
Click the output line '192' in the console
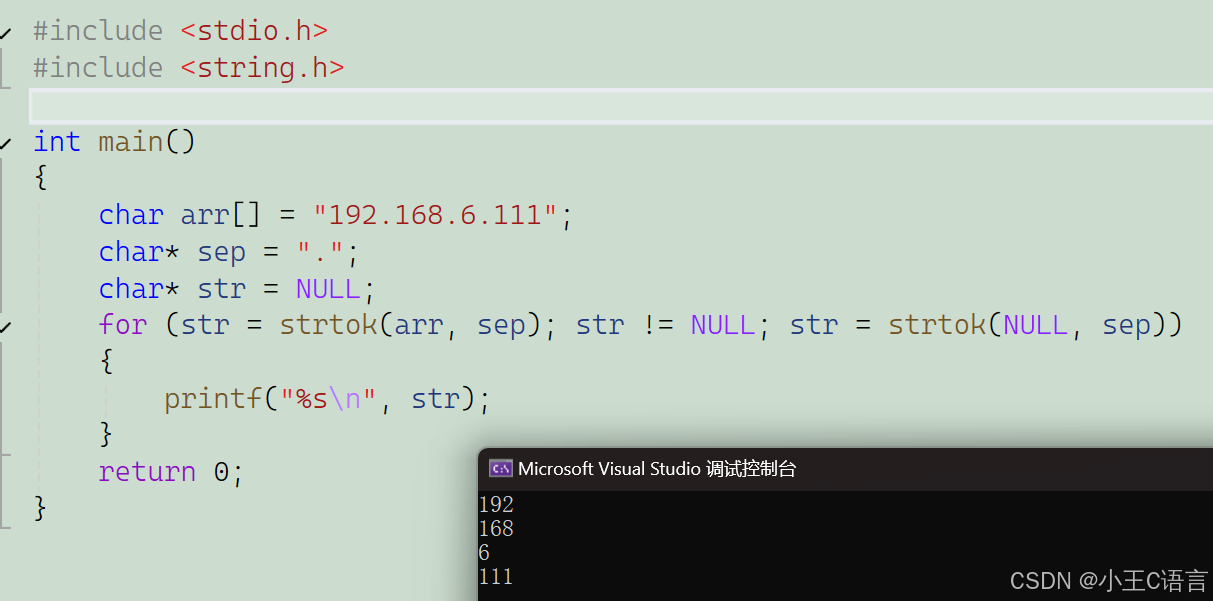[x=496, y=505]
